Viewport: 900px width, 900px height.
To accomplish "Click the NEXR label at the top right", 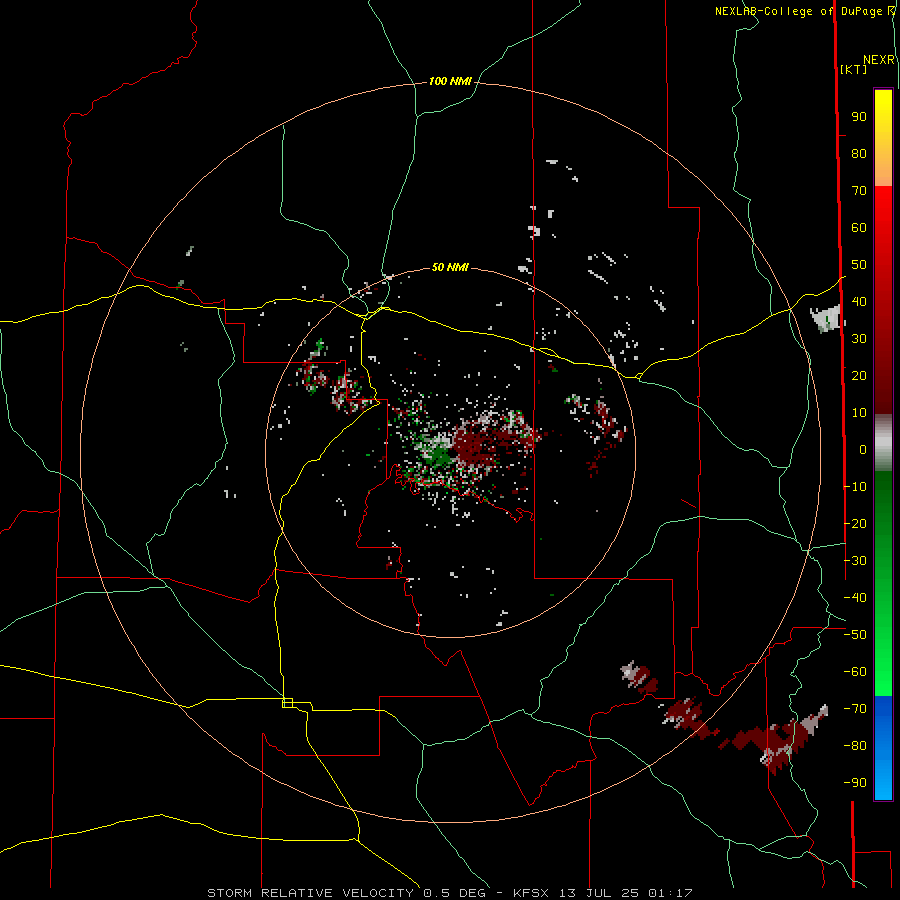I will coord(879,60).
